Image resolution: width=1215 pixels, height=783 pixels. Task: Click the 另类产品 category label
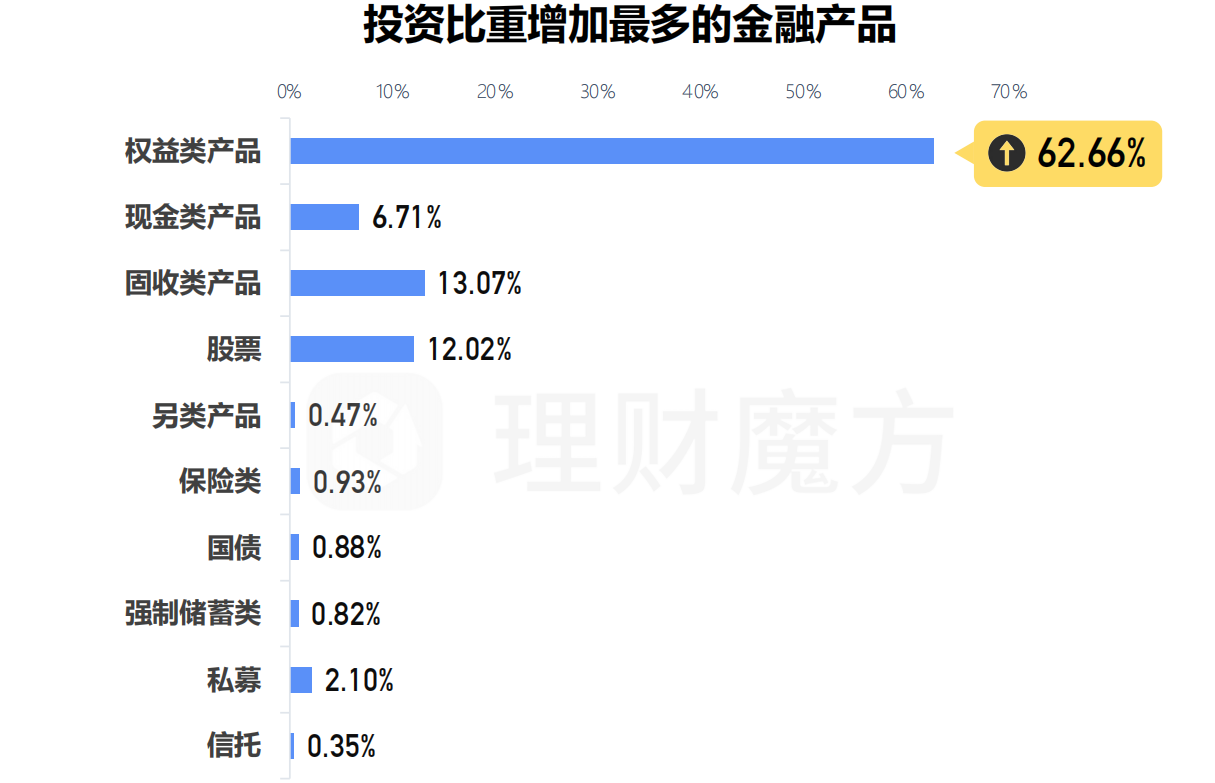click(206, 416)
